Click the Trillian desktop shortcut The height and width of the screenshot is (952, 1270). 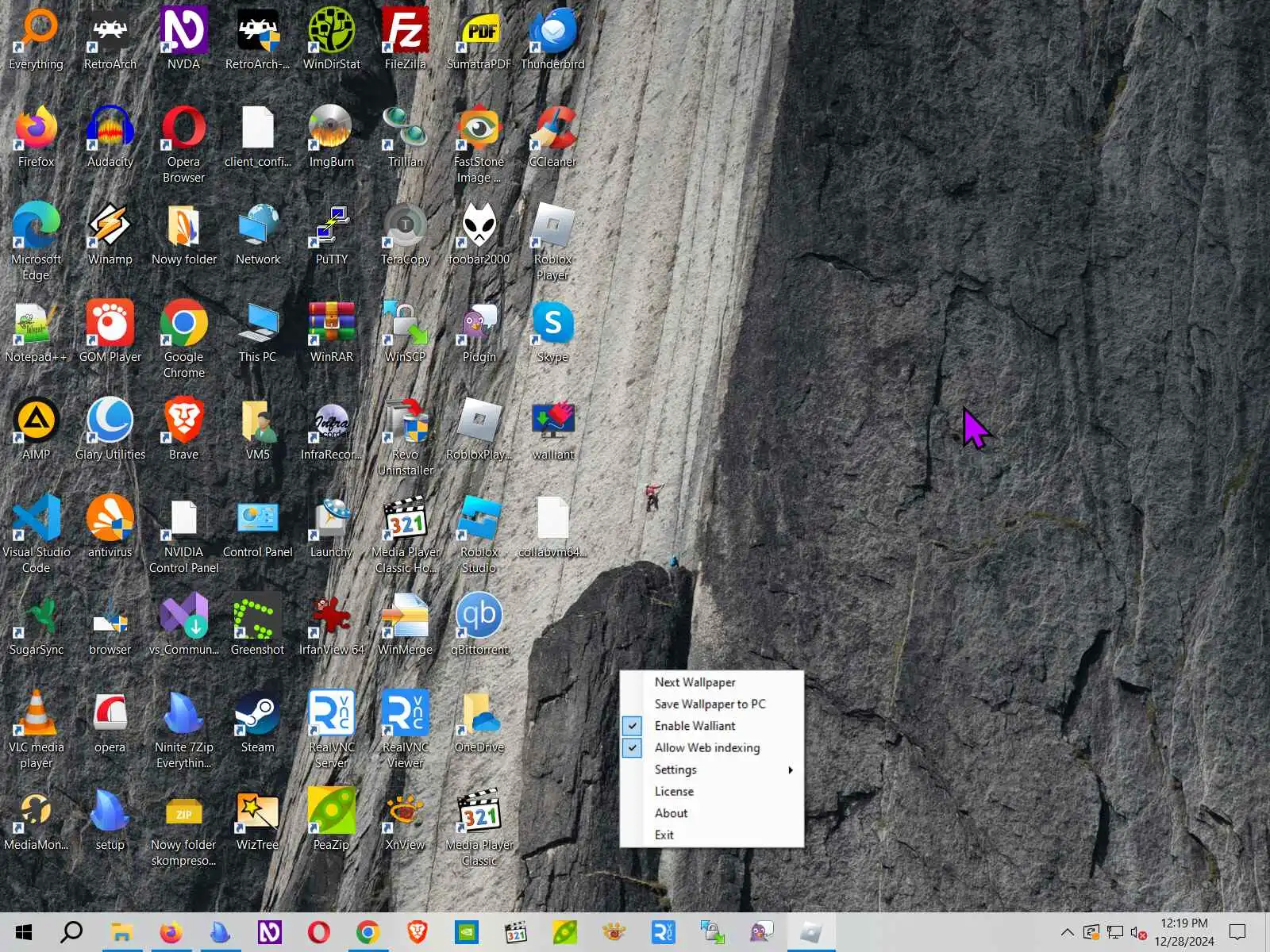(406, 136)
